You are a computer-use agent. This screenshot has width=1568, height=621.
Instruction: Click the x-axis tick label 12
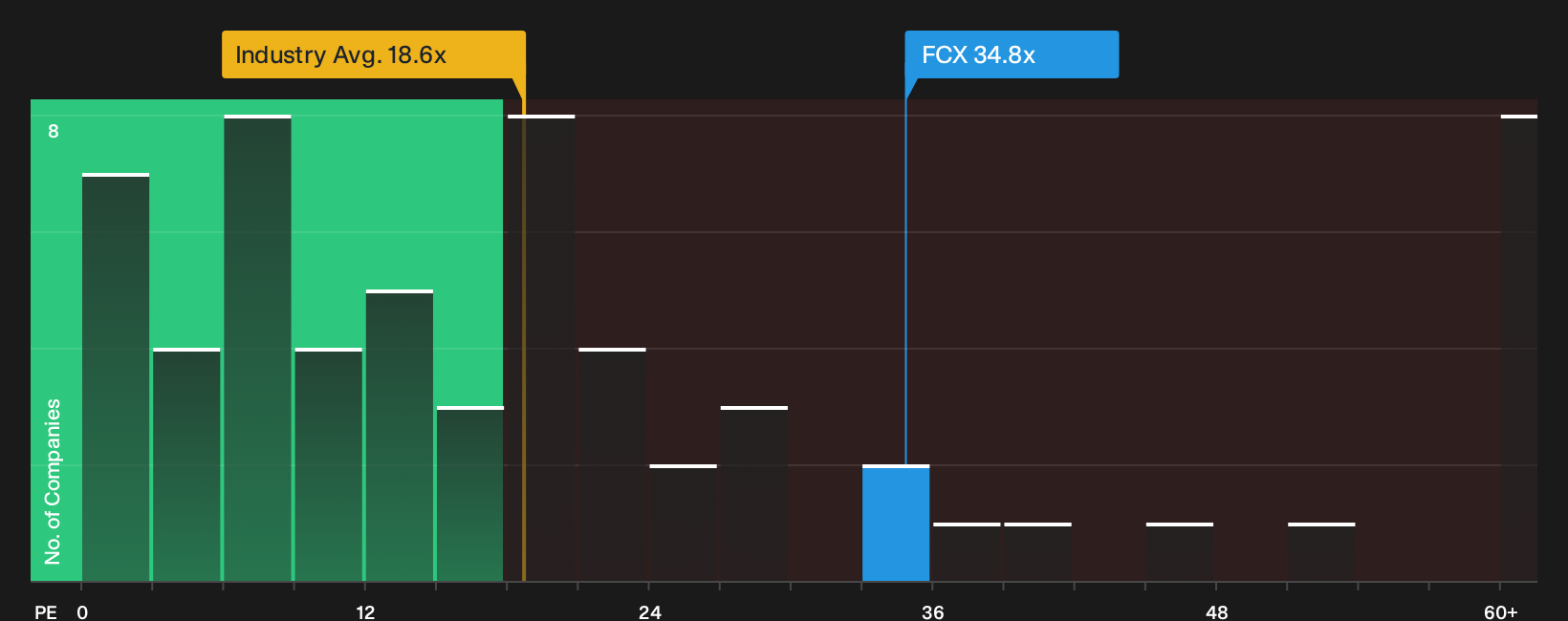tap(365, 611)
